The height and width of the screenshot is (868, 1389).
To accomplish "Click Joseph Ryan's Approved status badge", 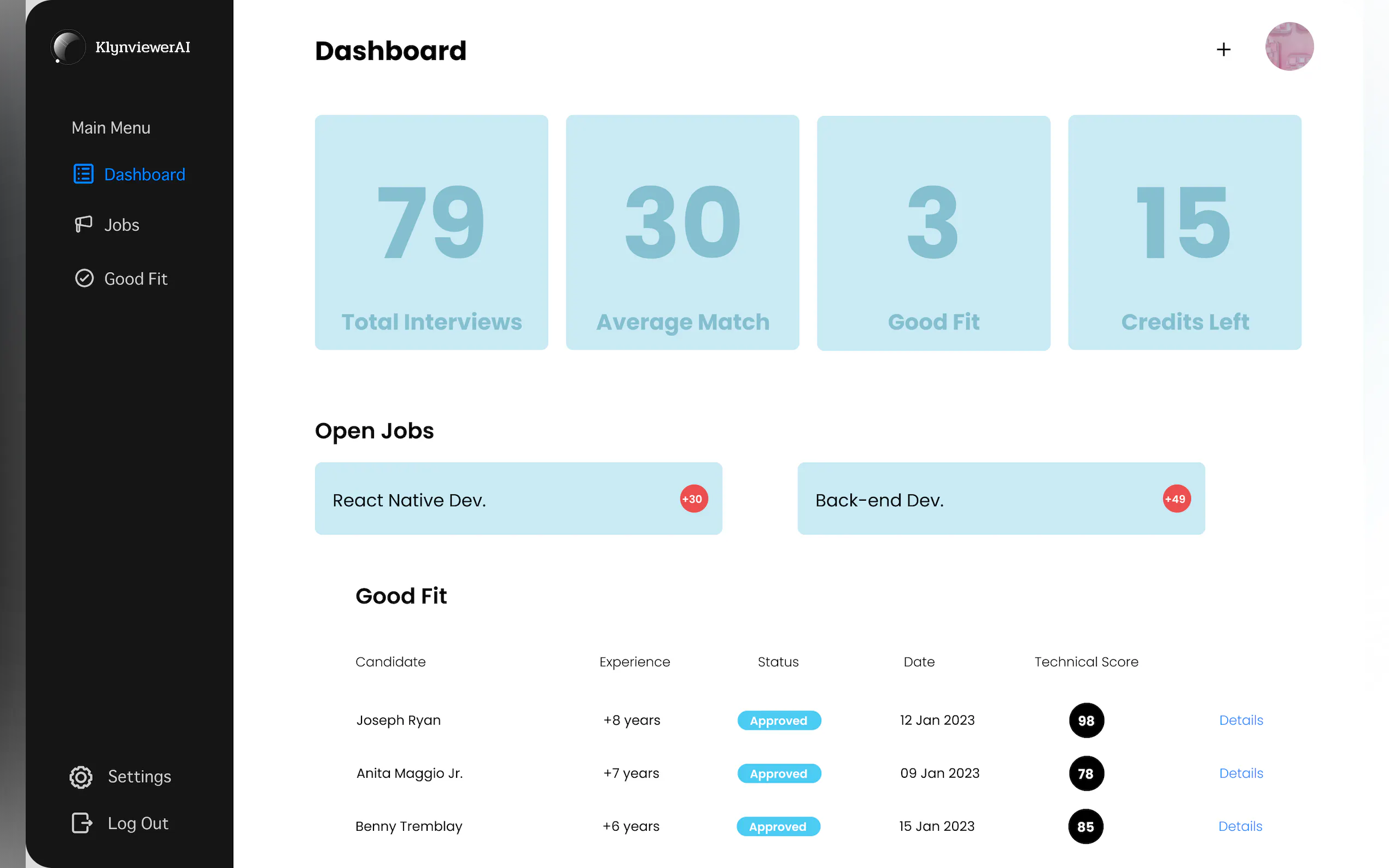I will (x=779, y=720).
